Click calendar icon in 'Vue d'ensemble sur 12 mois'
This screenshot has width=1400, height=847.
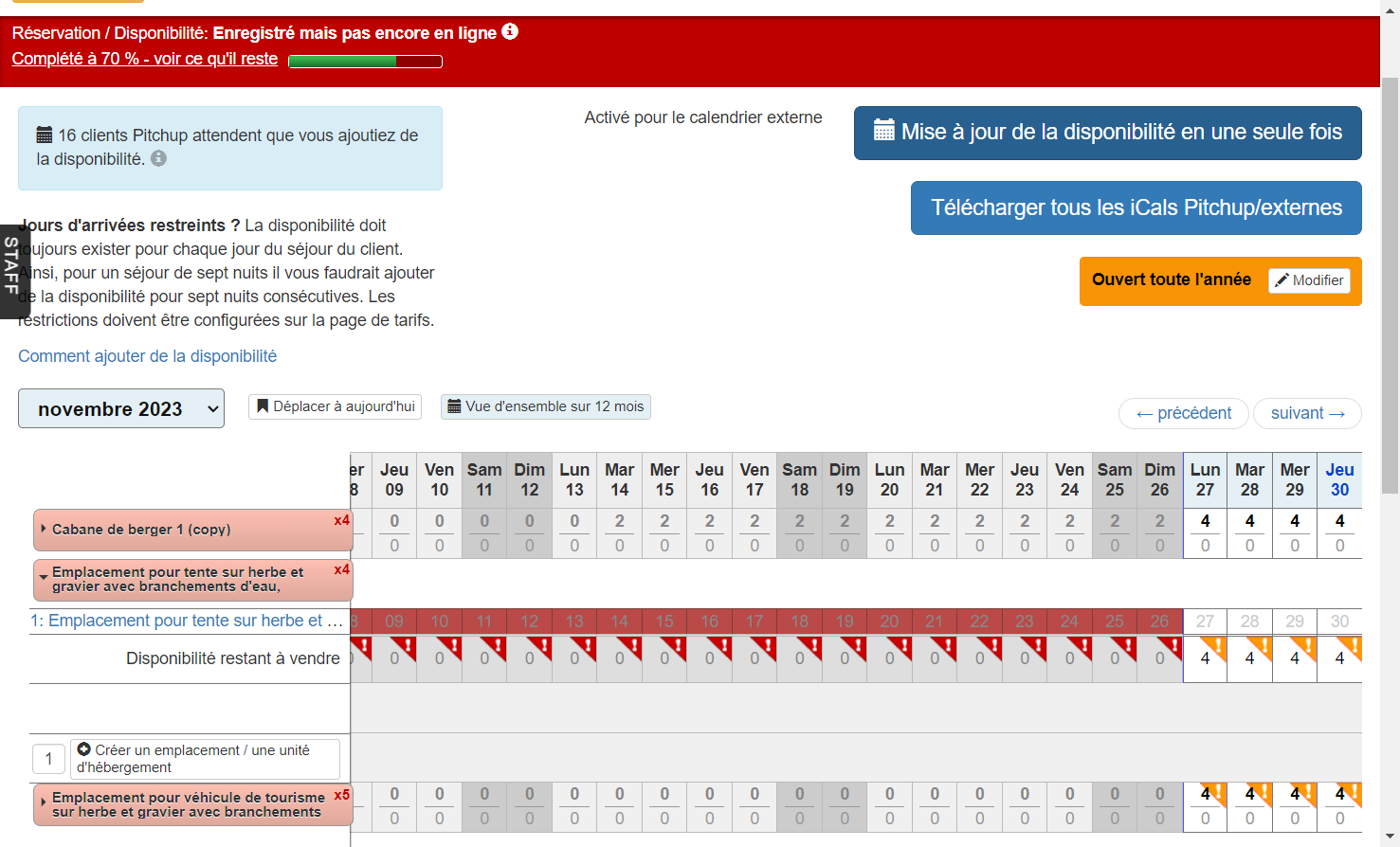click(454, 406)
